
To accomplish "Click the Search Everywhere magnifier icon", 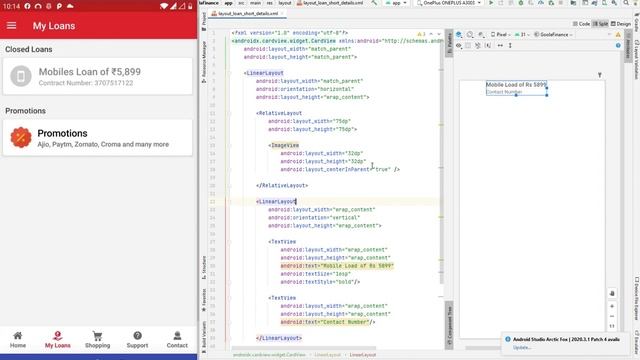I will (626, 3).
